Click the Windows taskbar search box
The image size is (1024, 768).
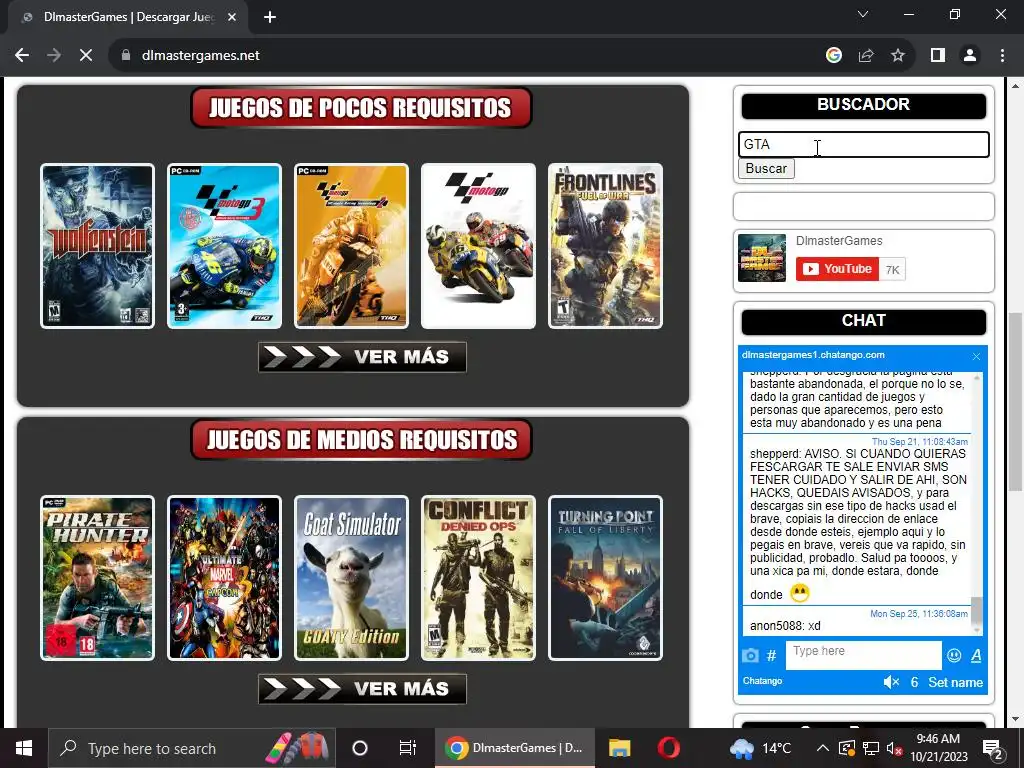pyautogui.click(x=192, y=748)
